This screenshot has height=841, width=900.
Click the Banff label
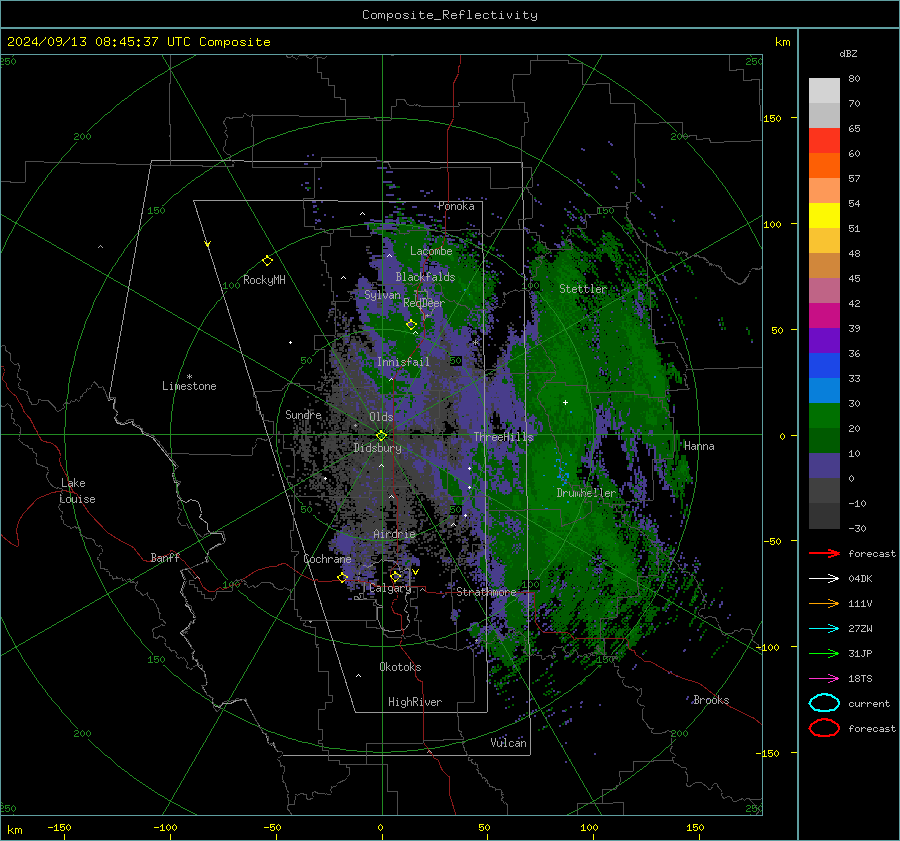pyautogui.click(x=165, y=558)
